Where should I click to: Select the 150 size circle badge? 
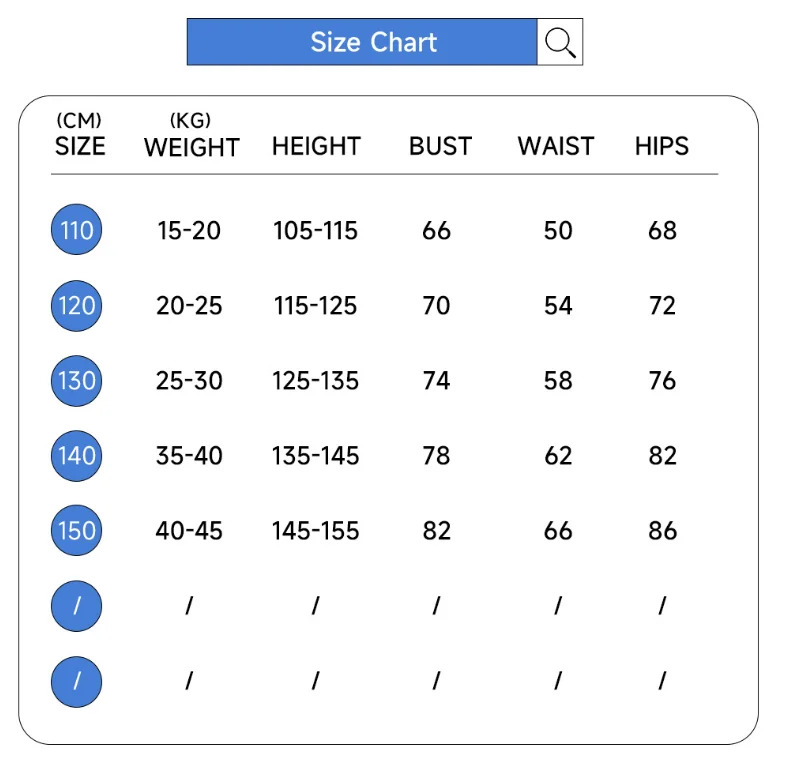(x=77, y=530)
